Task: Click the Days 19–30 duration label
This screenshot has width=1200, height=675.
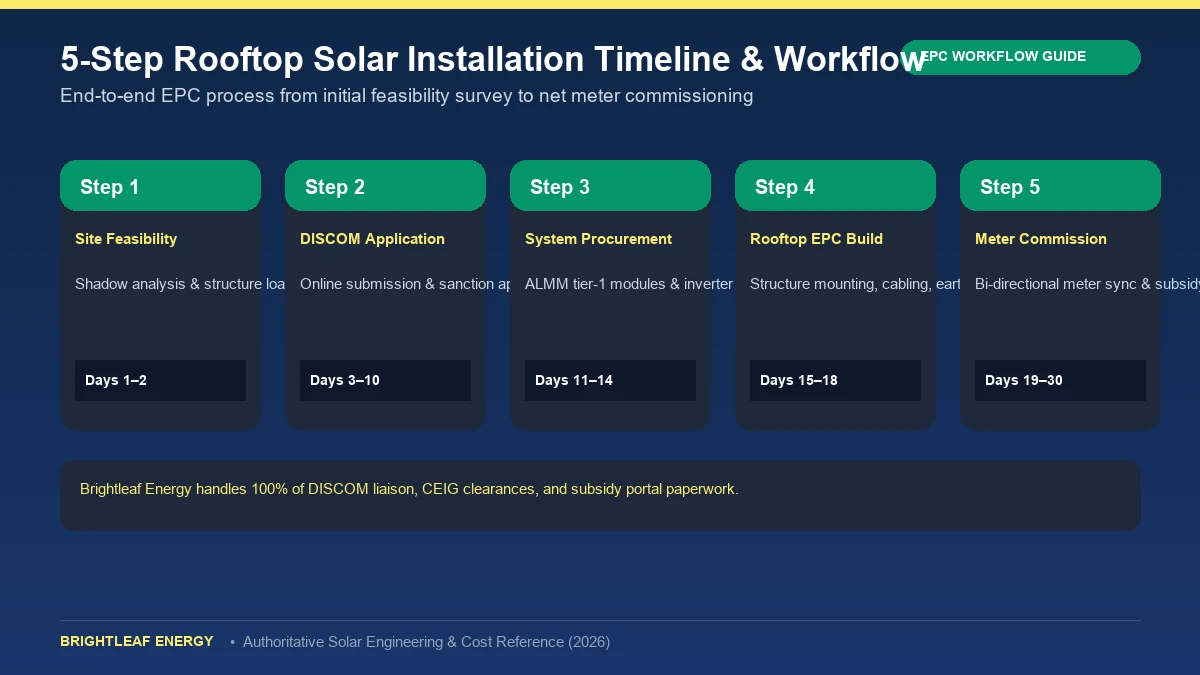Action: [1060, 380]
